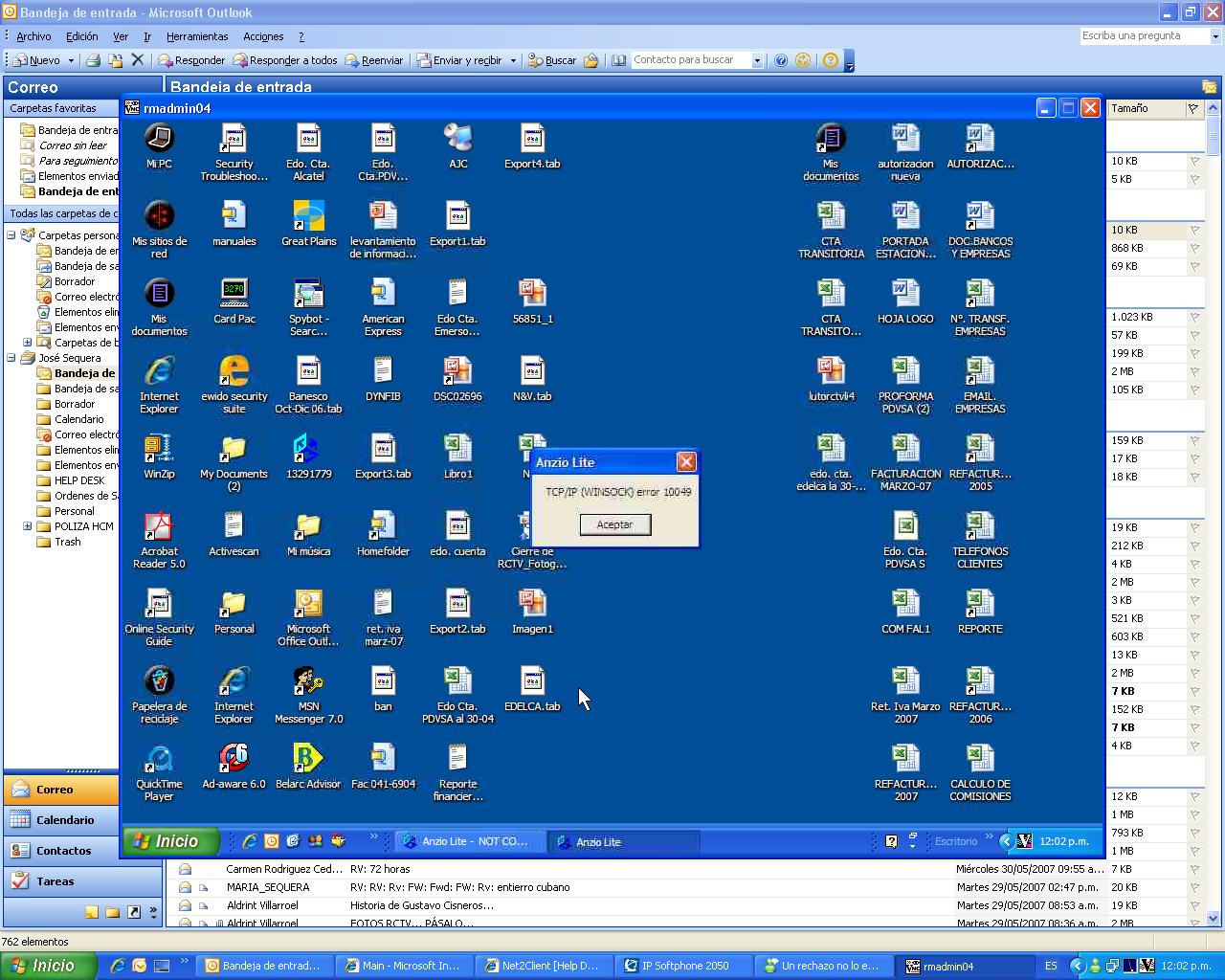Collapse the José Sequera tree node
The image size is (1225, 980).
(11, 358)
